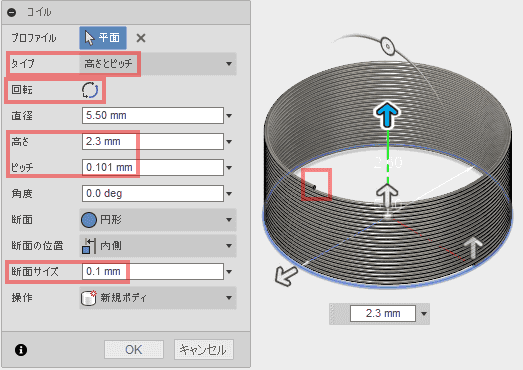Expand the 角度 field dropdown arrow
Image resolution: width=523 pixels, height=370 pixels.
coord(229,194)
